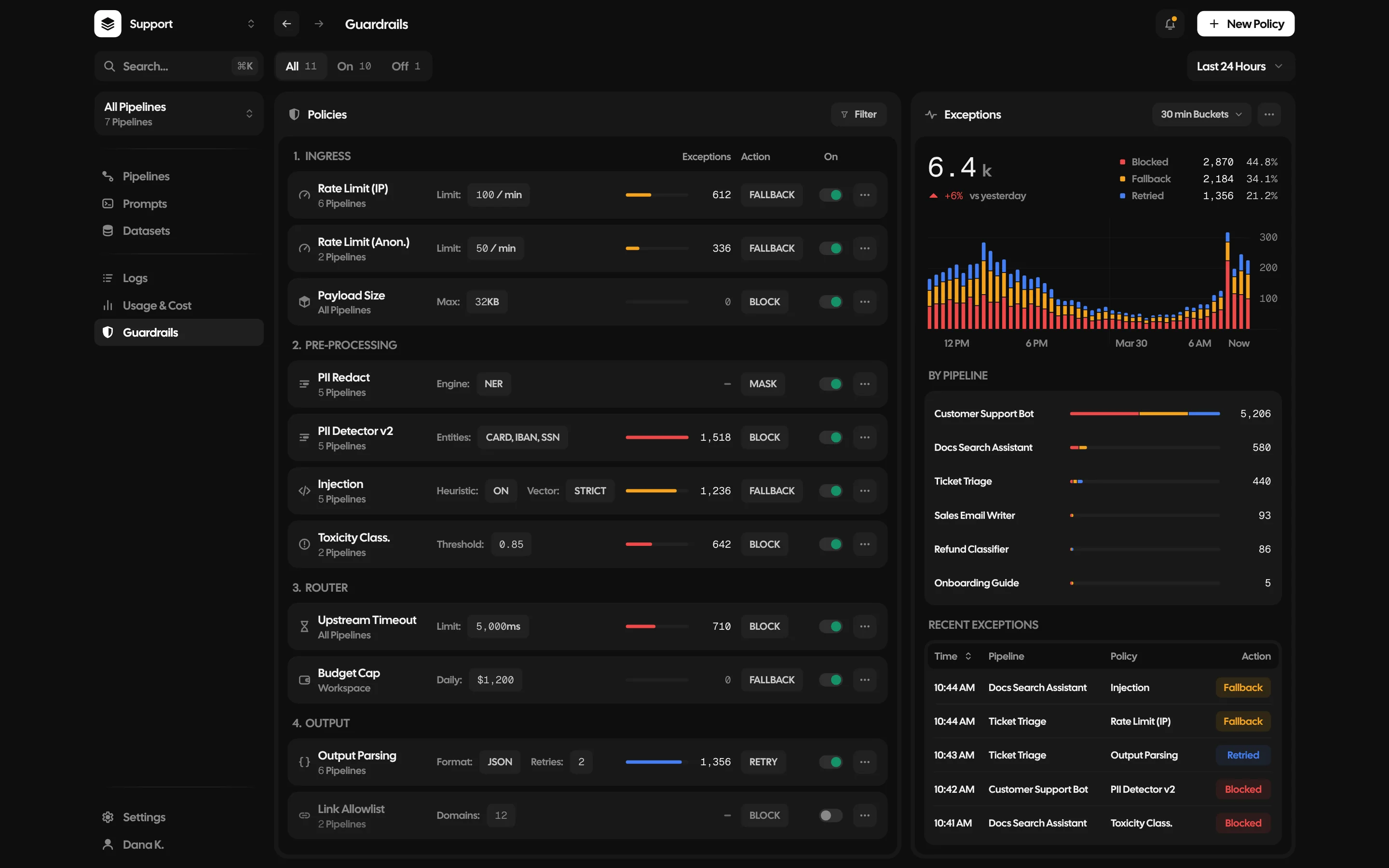
Task: Disable the Rate Limit (IP) policy toggle
Action: coord(831,195)
